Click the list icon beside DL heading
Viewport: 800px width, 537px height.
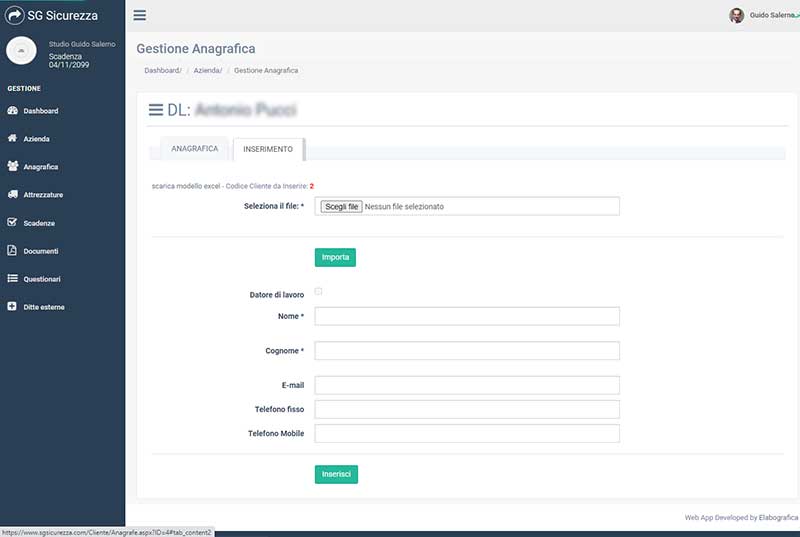tap(156, 110)
